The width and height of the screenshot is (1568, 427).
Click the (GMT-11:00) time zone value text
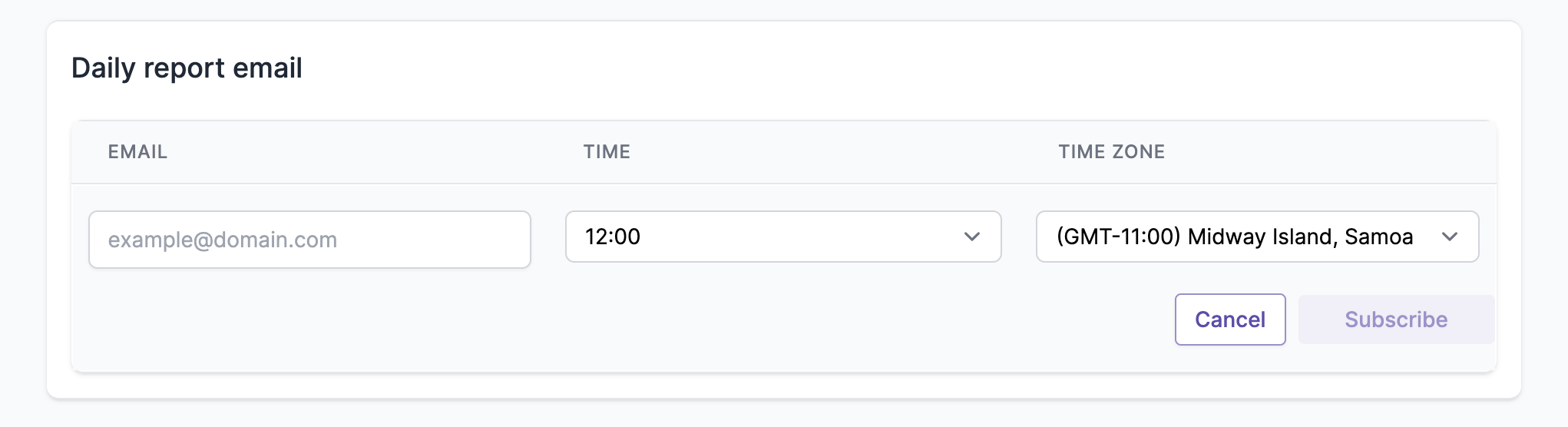click(x=1118, y=237)
